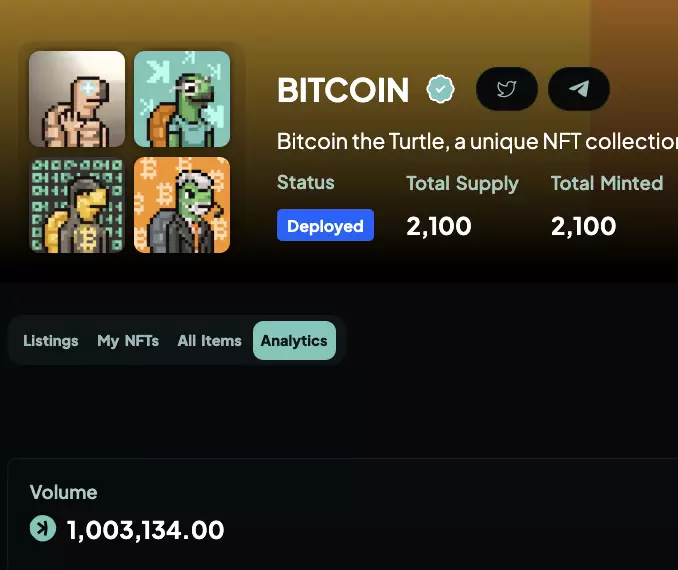678x570 pixels.
Task: Open the suited turtle on orange thumbnail
Action: click(x=182, y=205)
